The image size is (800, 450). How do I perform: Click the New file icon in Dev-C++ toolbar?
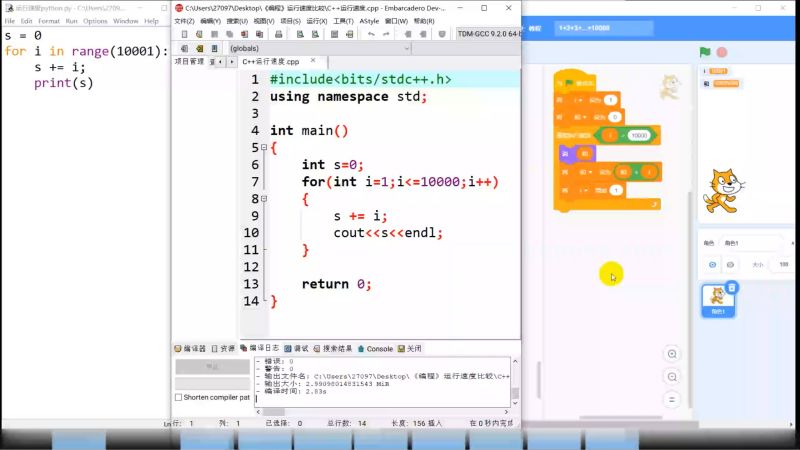click(184, 34)
